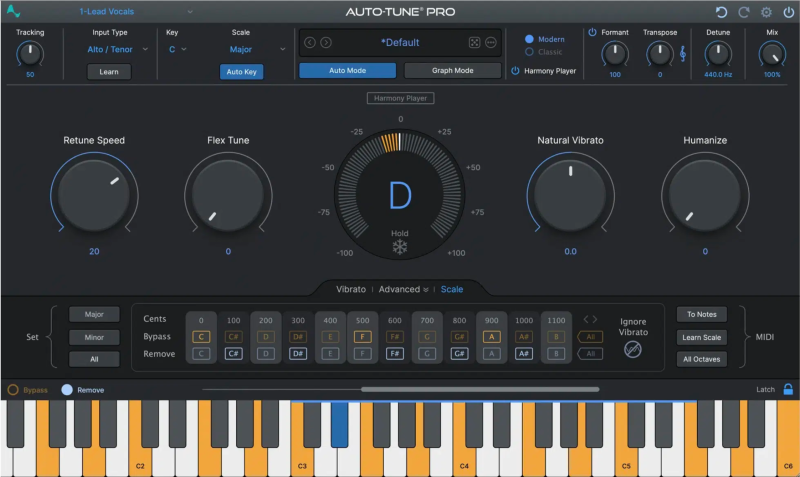Click the Detune knob
Screen dimensions: 800x477
(x=718, y=54)
